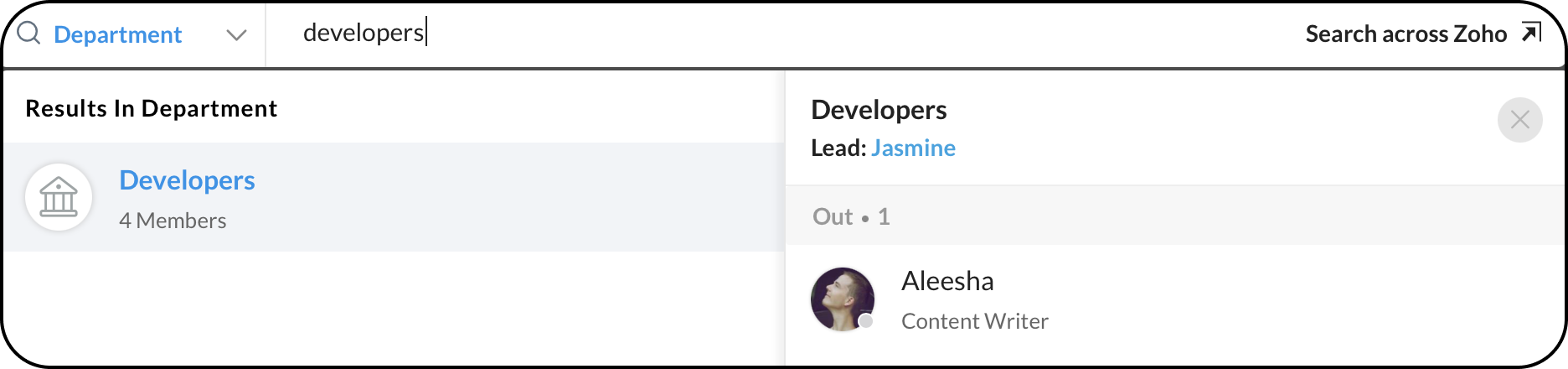
Task: Expand the chevron arrow beside Department
Action: tap(236, 35)
